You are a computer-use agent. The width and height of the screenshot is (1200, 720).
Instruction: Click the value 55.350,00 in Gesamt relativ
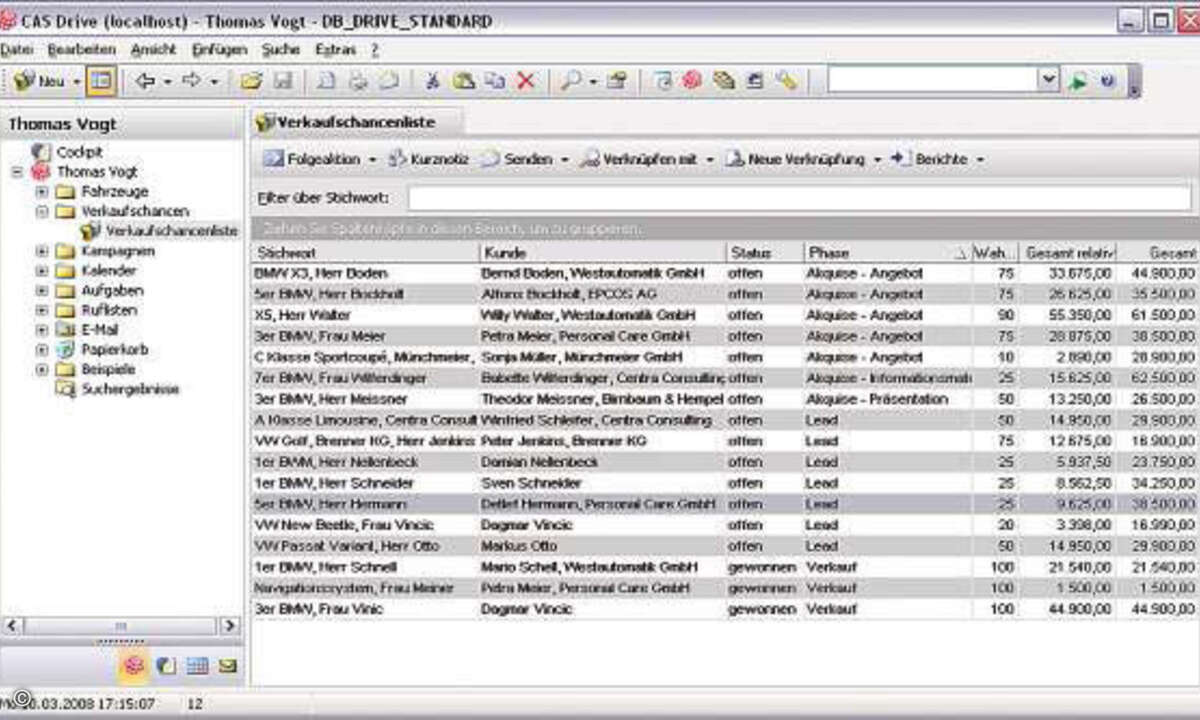point(1079,315)
